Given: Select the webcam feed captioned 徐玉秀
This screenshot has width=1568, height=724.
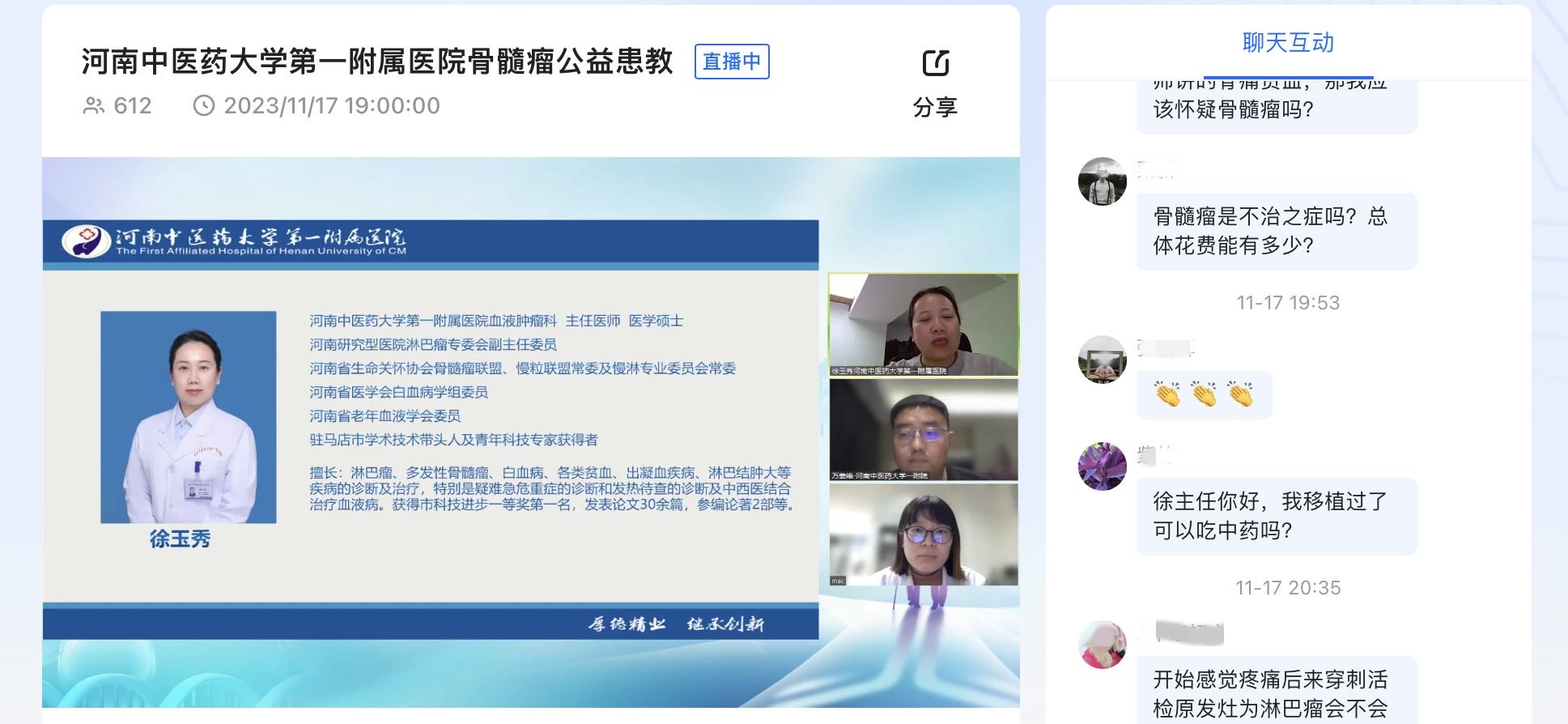Looking at the screenshot, I should [924, 325].
